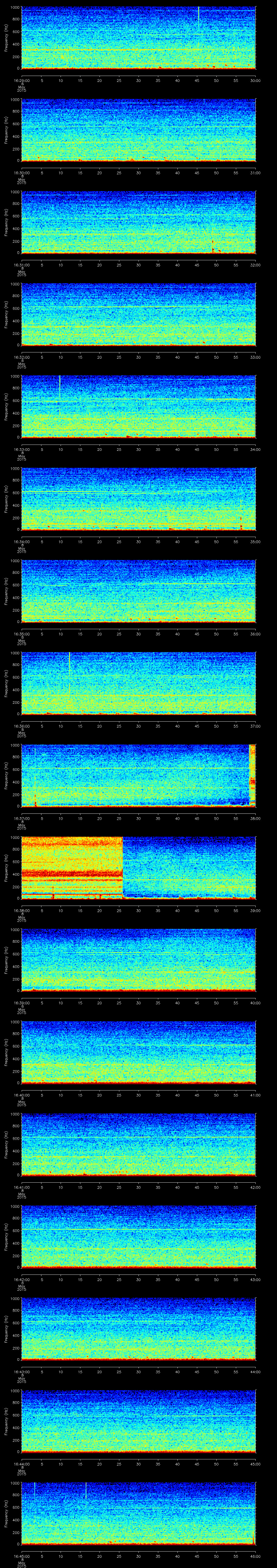Click the red burst at end of 16:37 panel

253,775
